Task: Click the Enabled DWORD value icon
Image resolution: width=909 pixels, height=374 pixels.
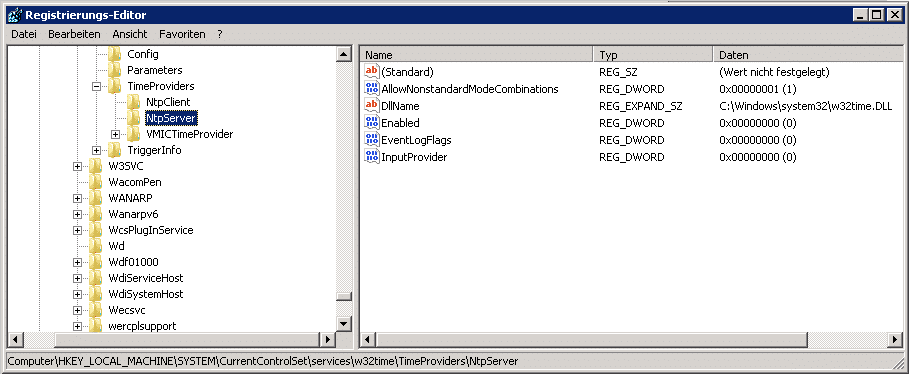Action: 371,123
